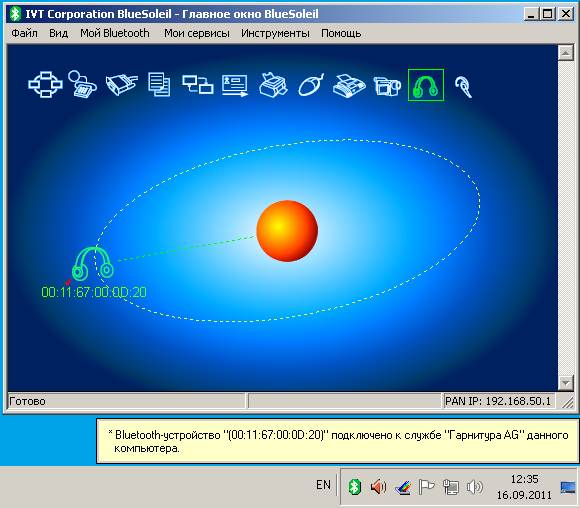The width and height of the screenshot is (580, 508).
Task: Minimize the BlueSoleil window
Action: pyautogui.click(x=531, y=14)
